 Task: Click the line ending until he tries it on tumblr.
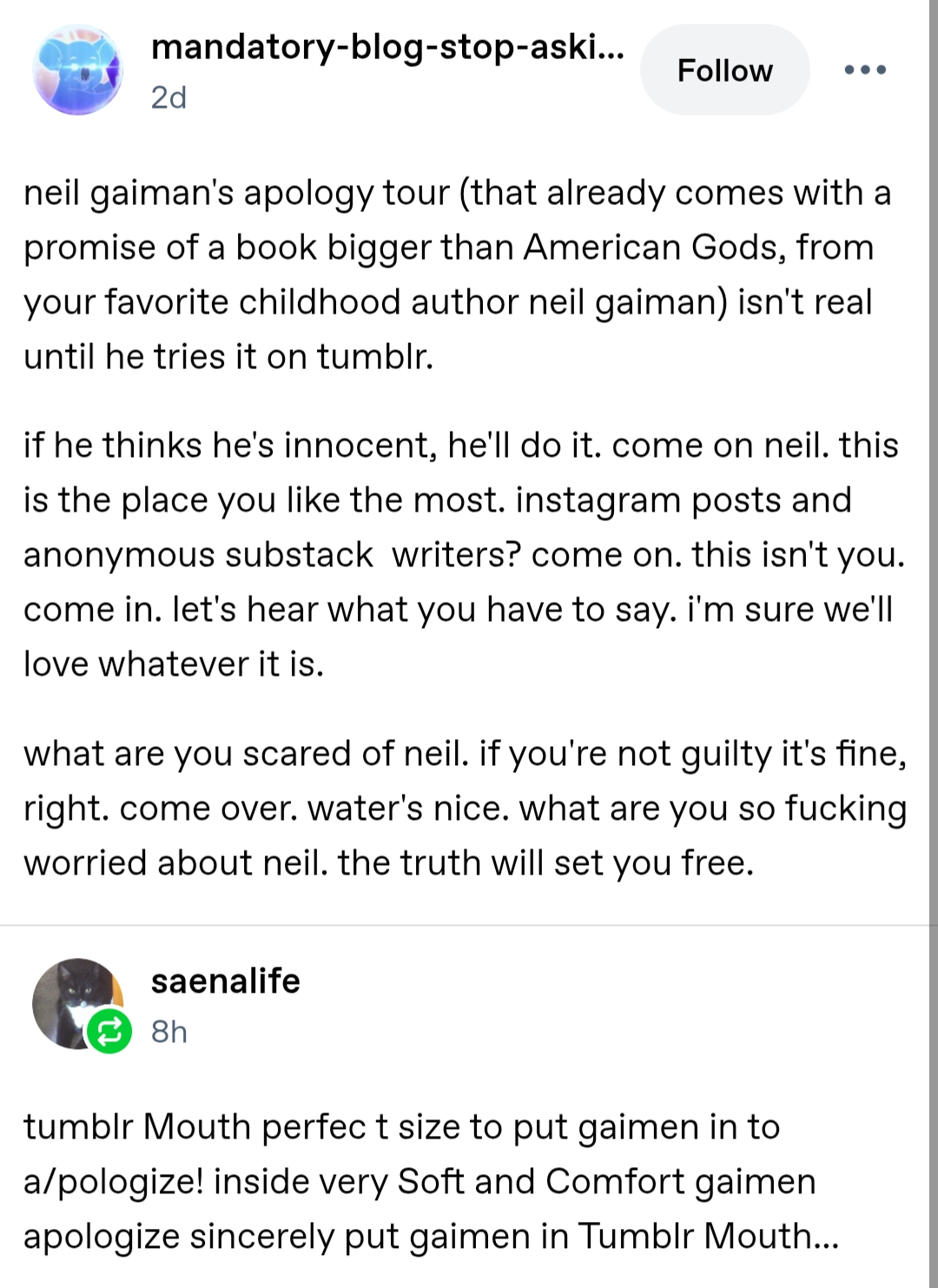tap(228, 356)
